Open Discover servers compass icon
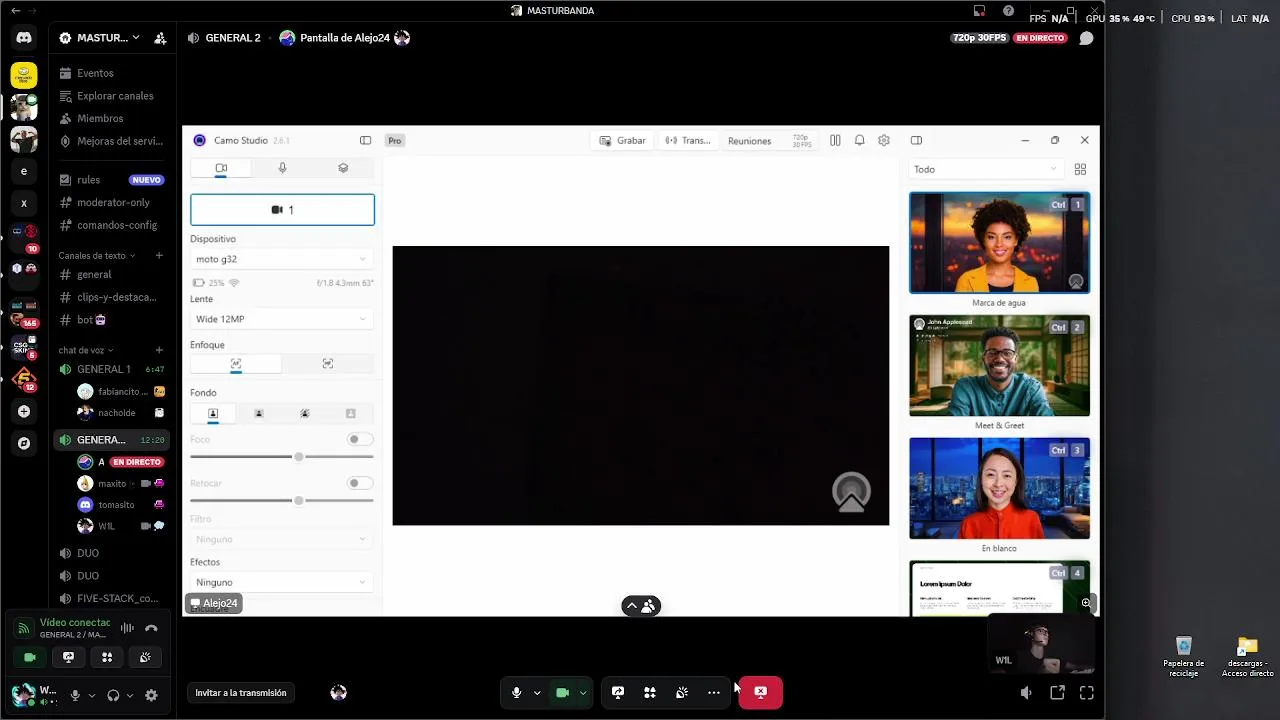Viewport: 1280px width, 720px height. click(24, 443)
